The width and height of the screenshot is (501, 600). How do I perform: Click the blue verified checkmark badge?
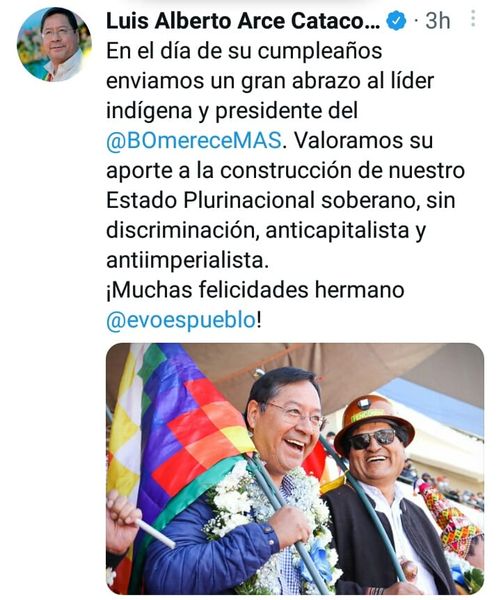coord(397,21)
